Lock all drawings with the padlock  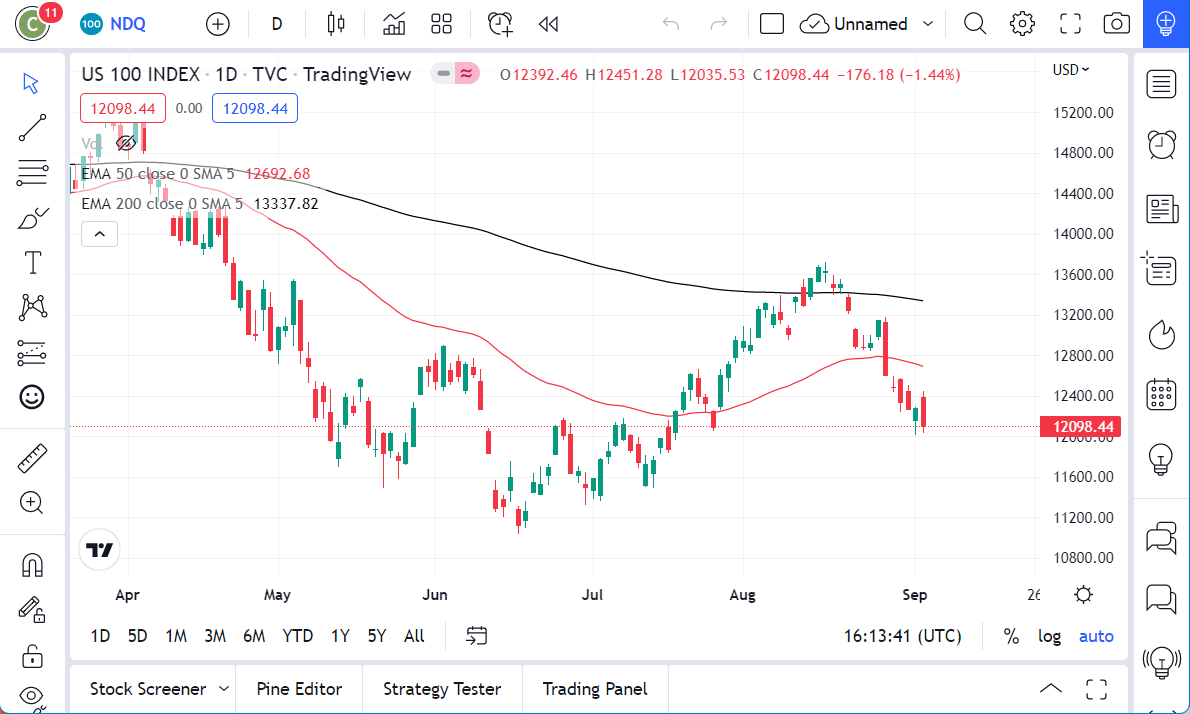[x=32, y=657]
